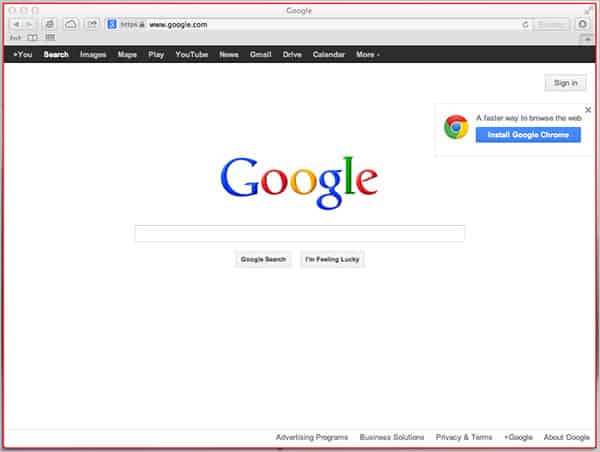The width and height of the screenshot is (600, 452).
Task: Open the Top Sites grid icon
Action: (50, 37)
